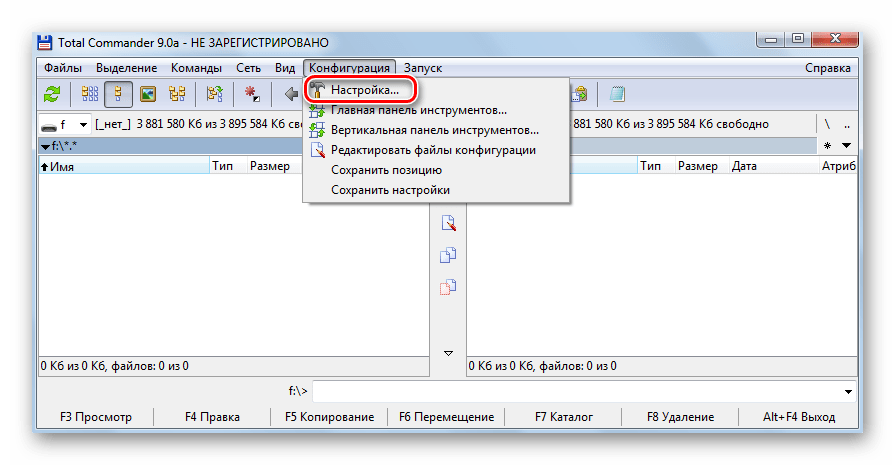Image resolution: width=895 pixels, height=465 pixels.
Task: Click left status '0 Кб из 0 Кб, файлов: 0 из 0'
Action: 115,366
